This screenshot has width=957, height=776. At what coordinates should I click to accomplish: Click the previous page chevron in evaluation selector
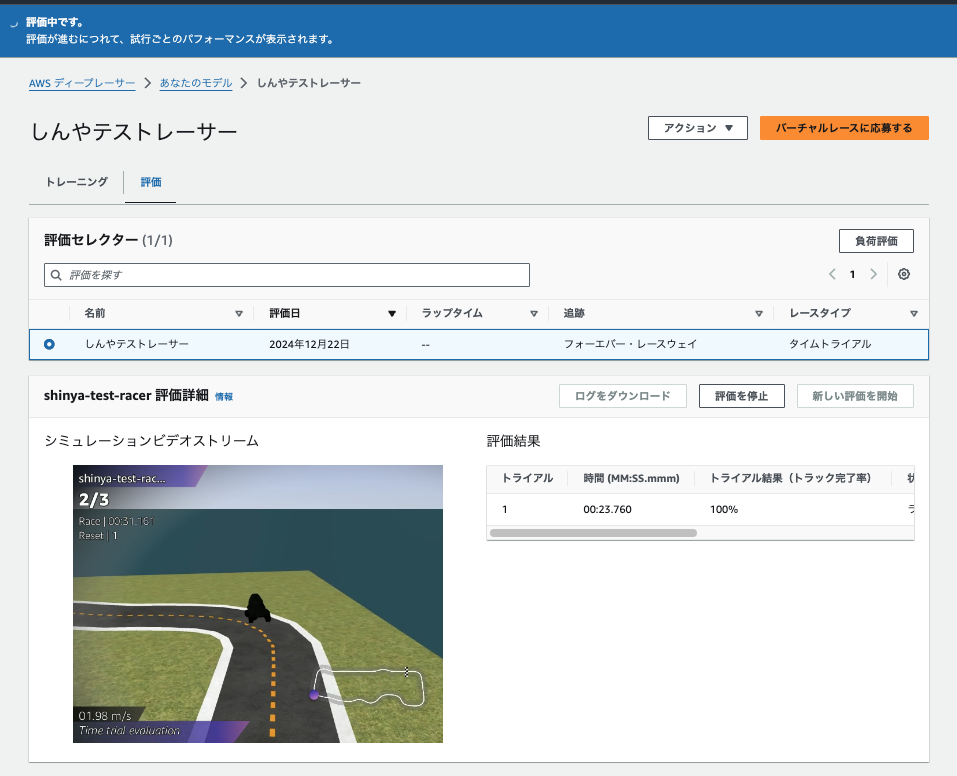pos(831,274)
